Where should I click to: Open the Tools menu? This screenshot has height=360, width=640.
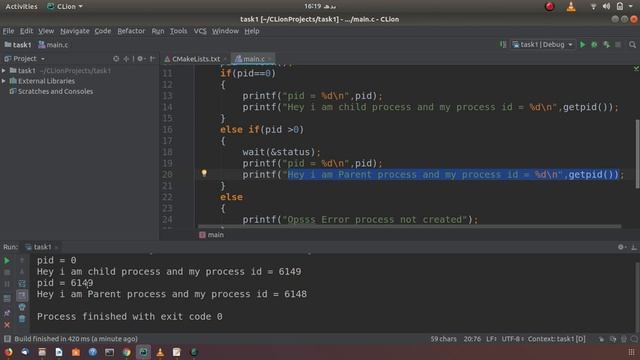tap(178, 31)
